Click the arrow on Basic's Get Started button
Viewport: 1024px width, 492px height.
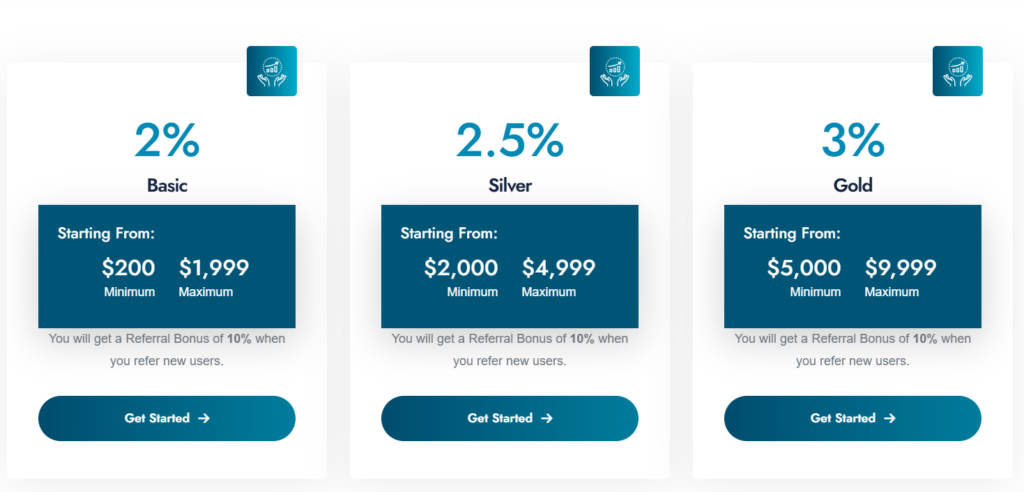pyautogui.click(x=204, y=419)
